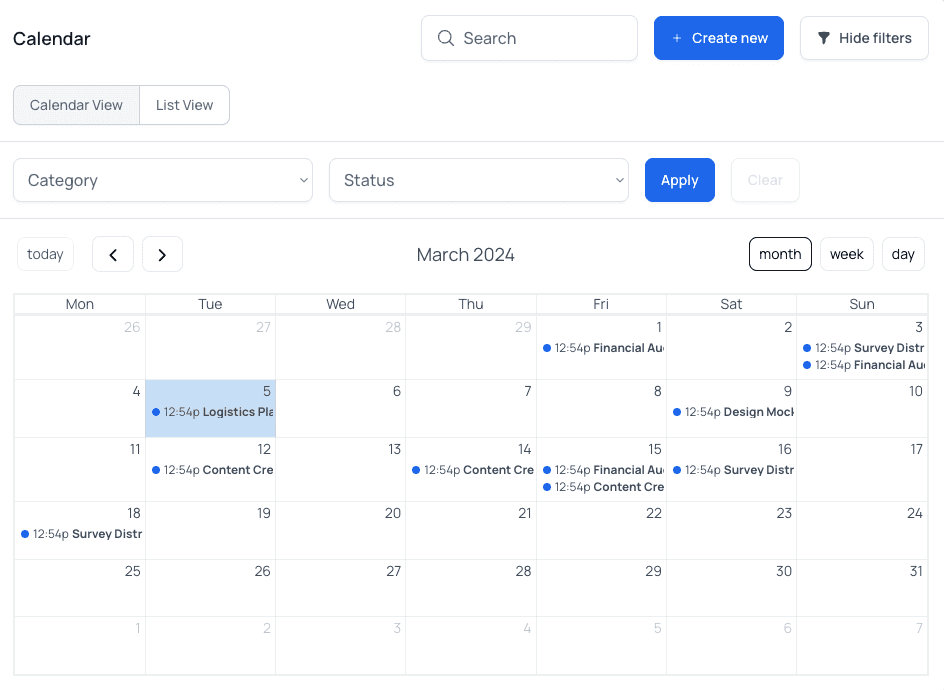The height and width of the screenshot is (690, 944).
Task: Click the blue dot of Logistics event on March 5
Action: [x=156, y=412]
